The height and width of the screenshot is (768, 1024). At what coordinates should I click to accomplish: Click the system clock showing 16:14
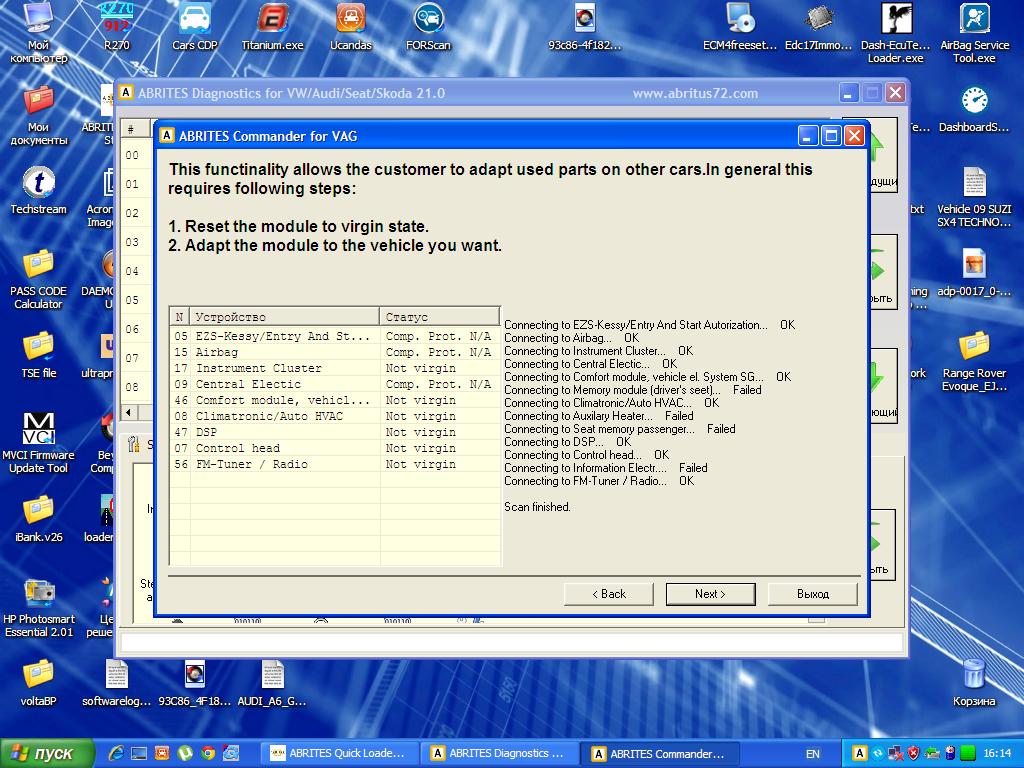pyautogui.click(x=997, y=754)
